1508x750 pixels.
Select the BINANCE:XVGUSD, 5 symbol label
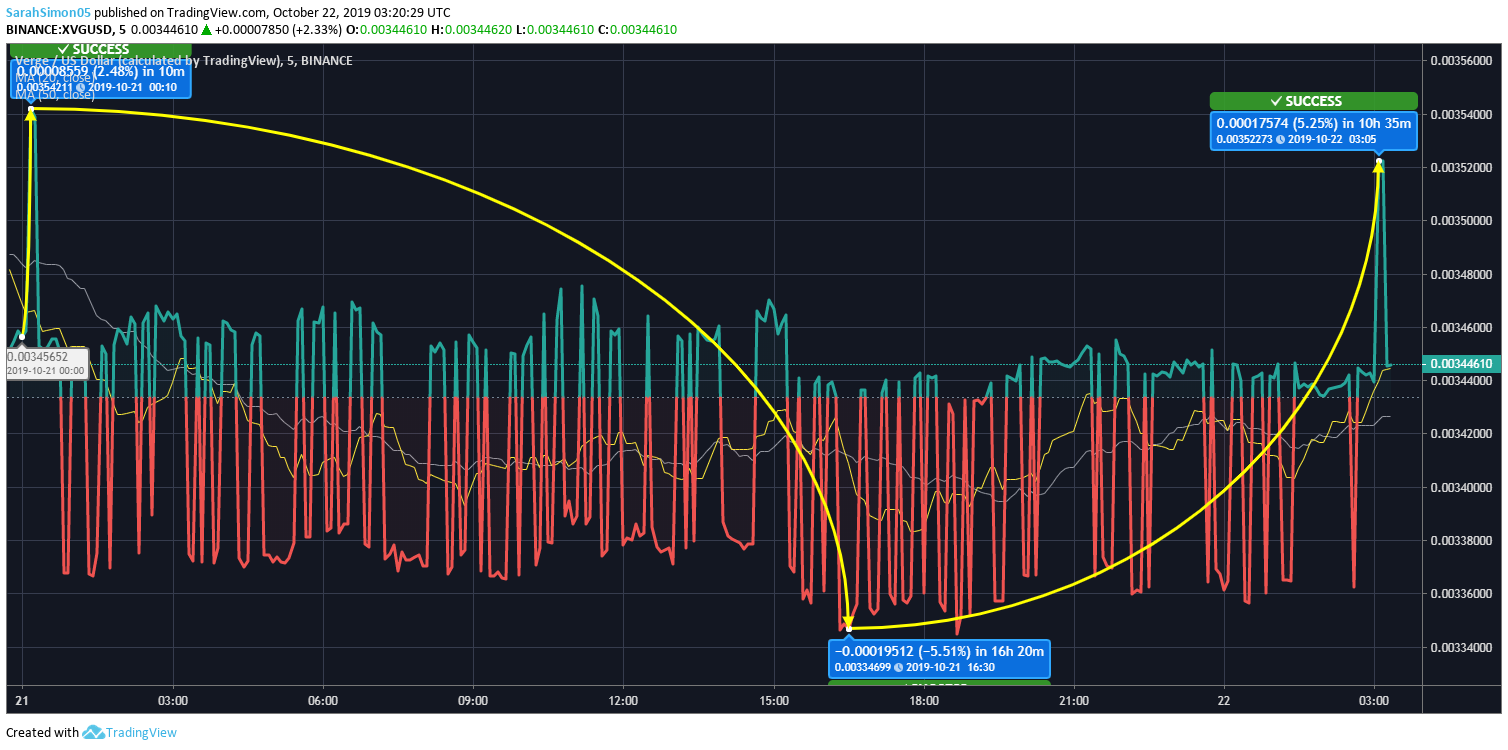pyautogui.click(x=66, y=29)
